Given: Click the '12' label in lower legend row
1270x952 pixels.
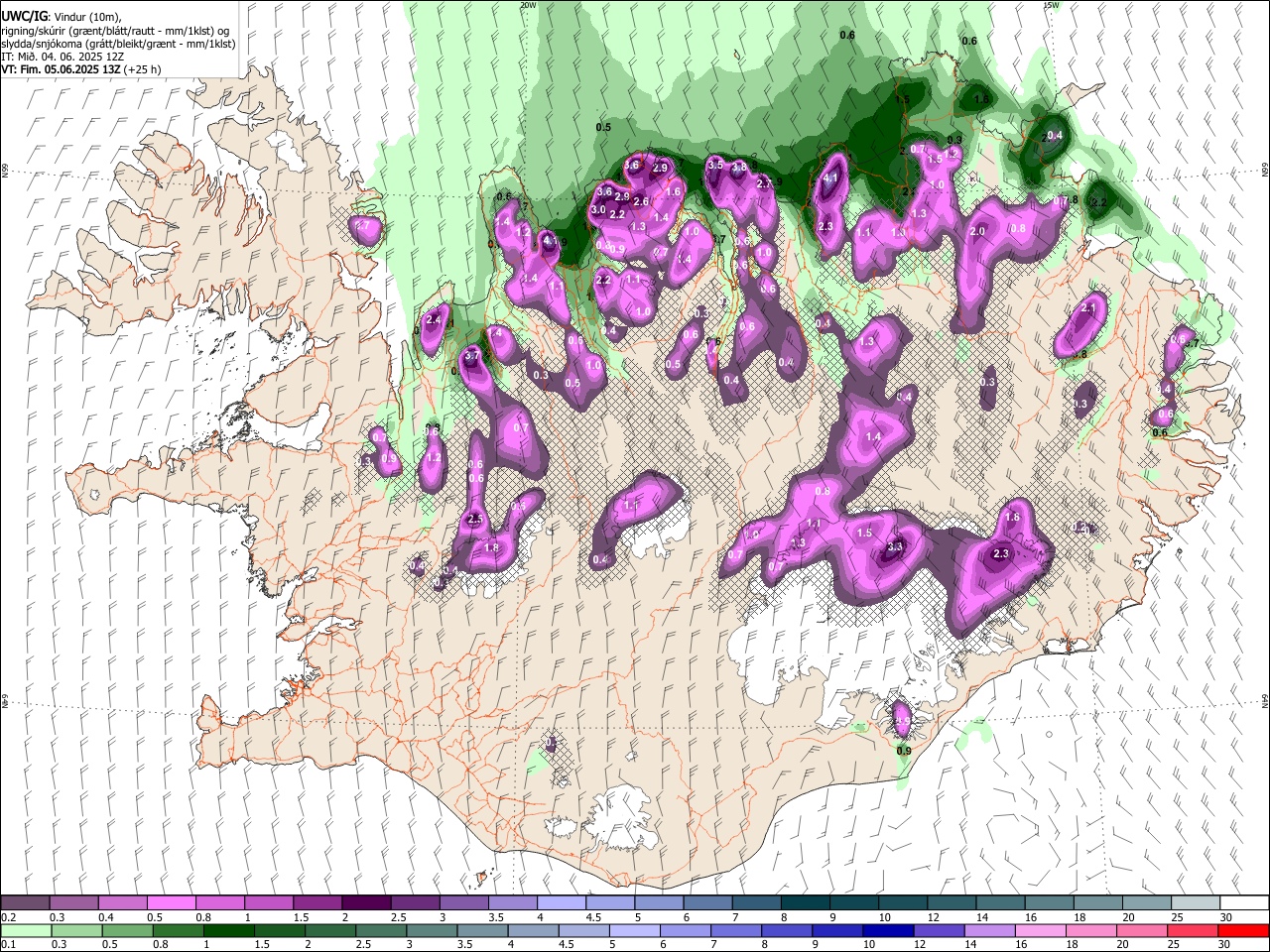Looking at the screenshot, I should point(921,945).
